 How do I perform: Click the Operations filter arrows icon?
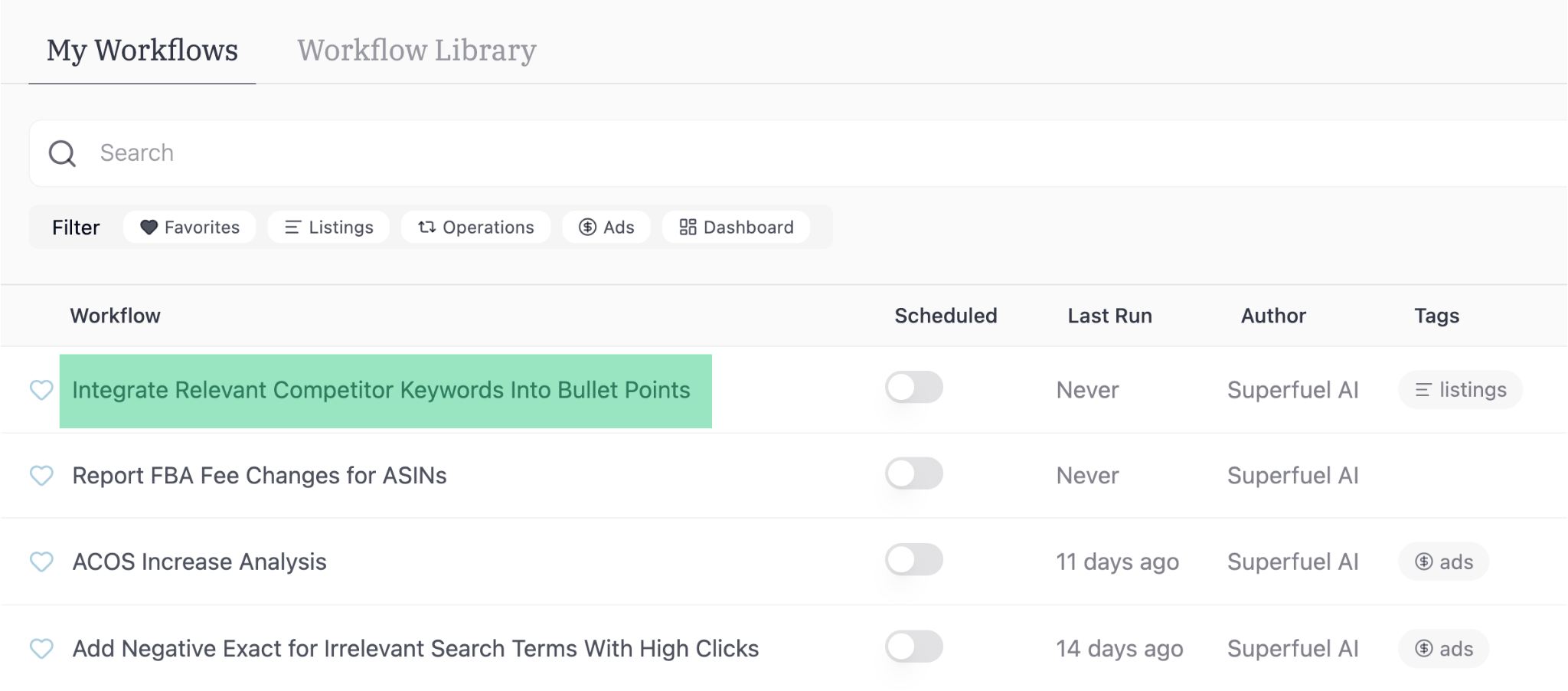(426, 227)
